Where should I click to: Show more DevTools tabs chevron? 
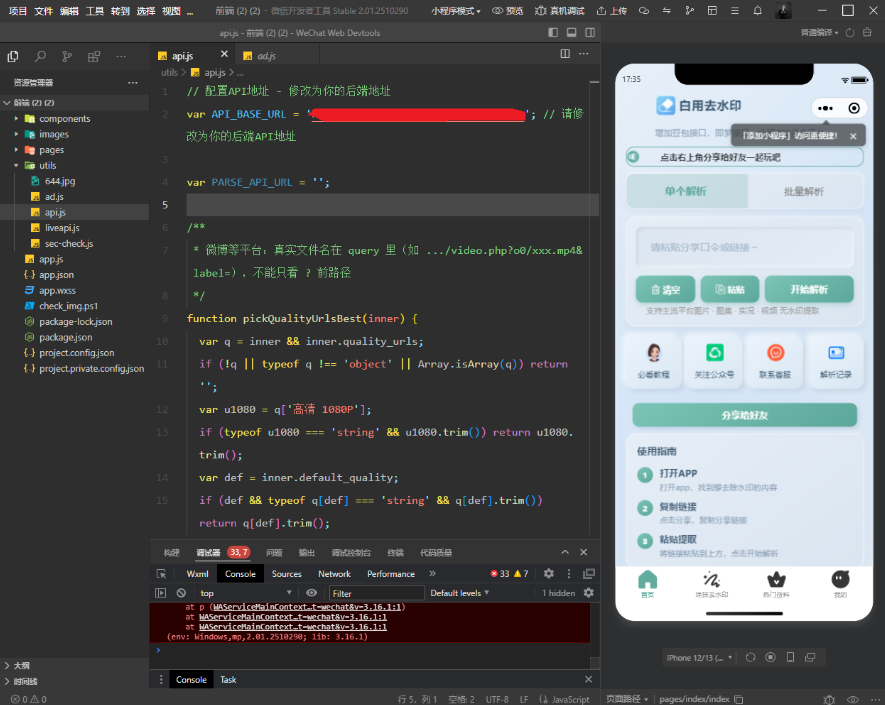click(432, 573)
